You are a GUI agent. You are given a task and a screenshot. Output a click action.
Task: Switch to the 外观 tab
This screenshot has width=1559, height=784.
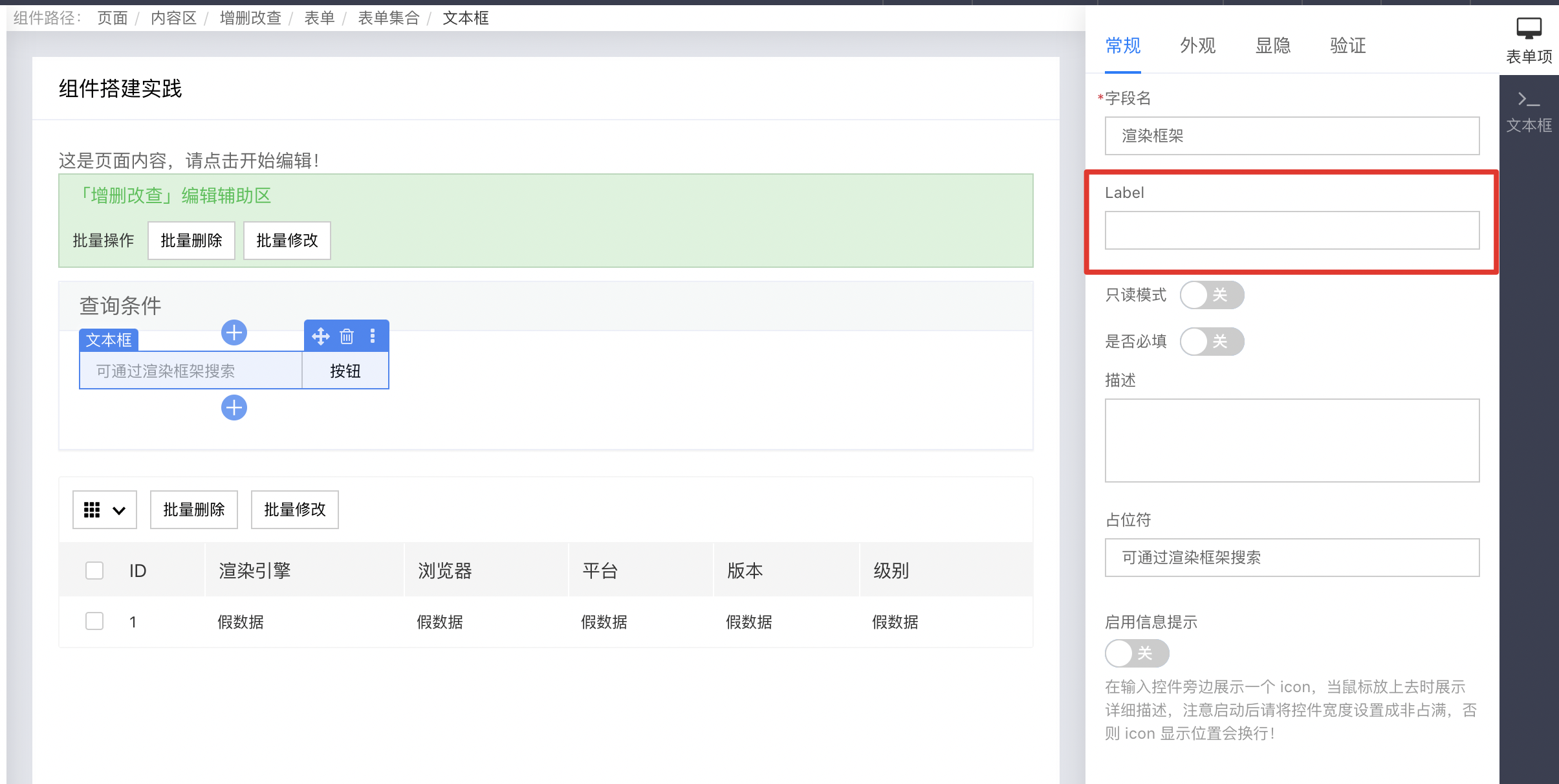[x=1198, y=45]
